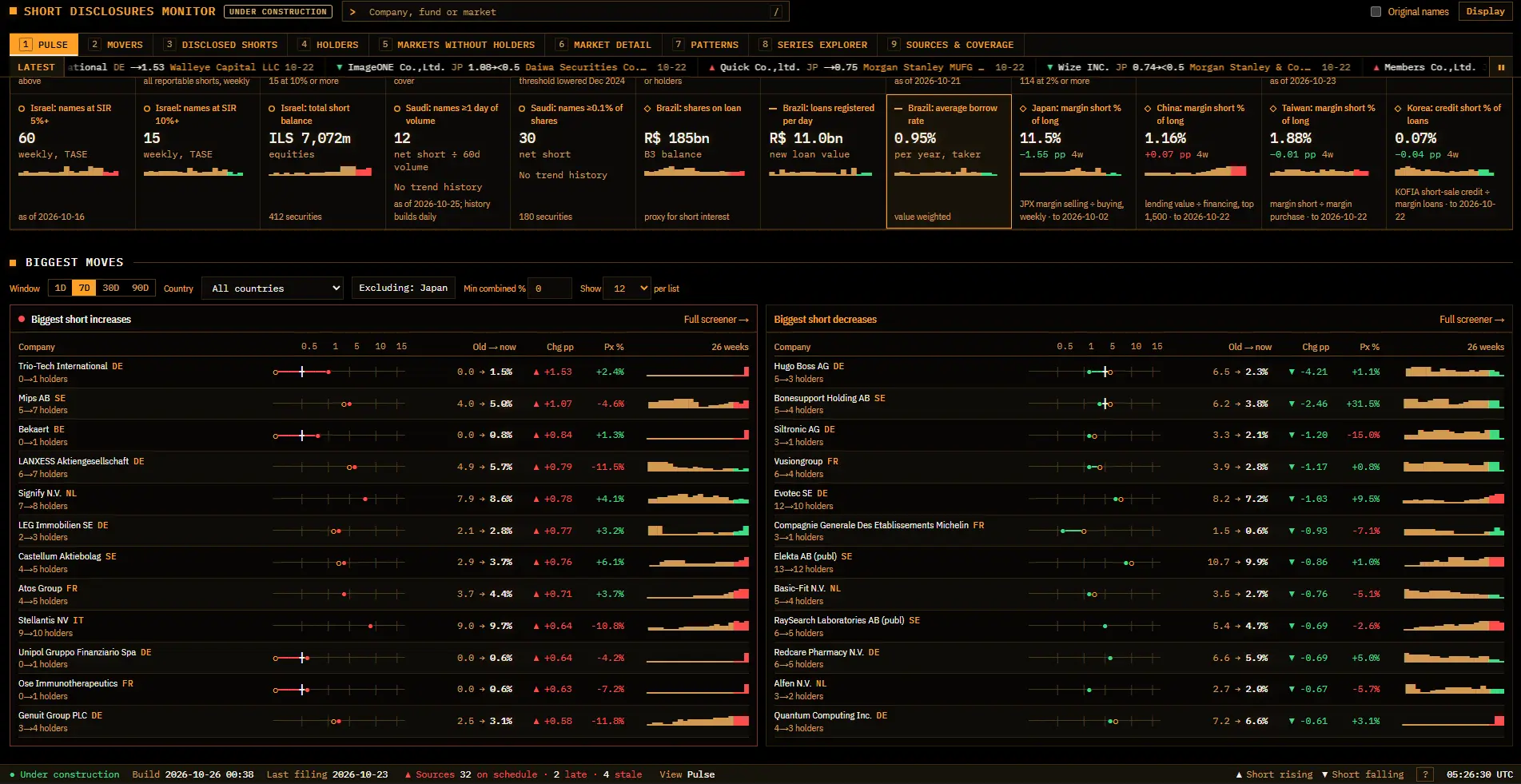The height and width of the screenshot is (784, 1521).
Task: Select LANXESS Aktiengesellschaft row
Action: tap(384, 468)
